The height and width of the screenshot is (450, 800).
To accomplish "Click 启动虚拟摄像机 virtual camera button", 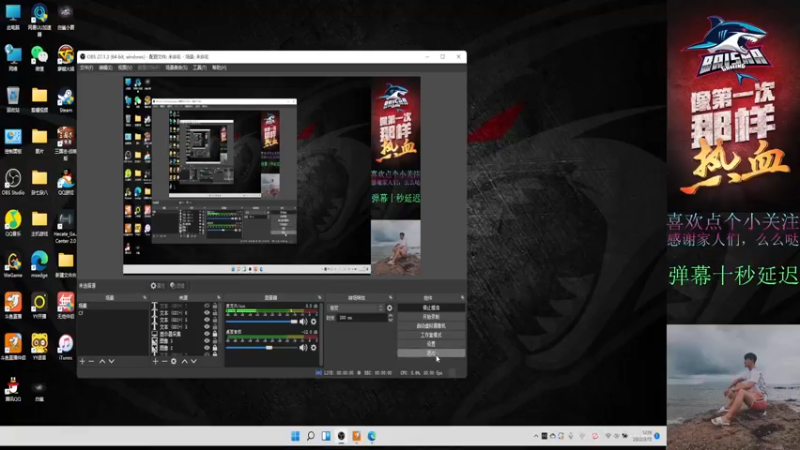I will 431,326.
